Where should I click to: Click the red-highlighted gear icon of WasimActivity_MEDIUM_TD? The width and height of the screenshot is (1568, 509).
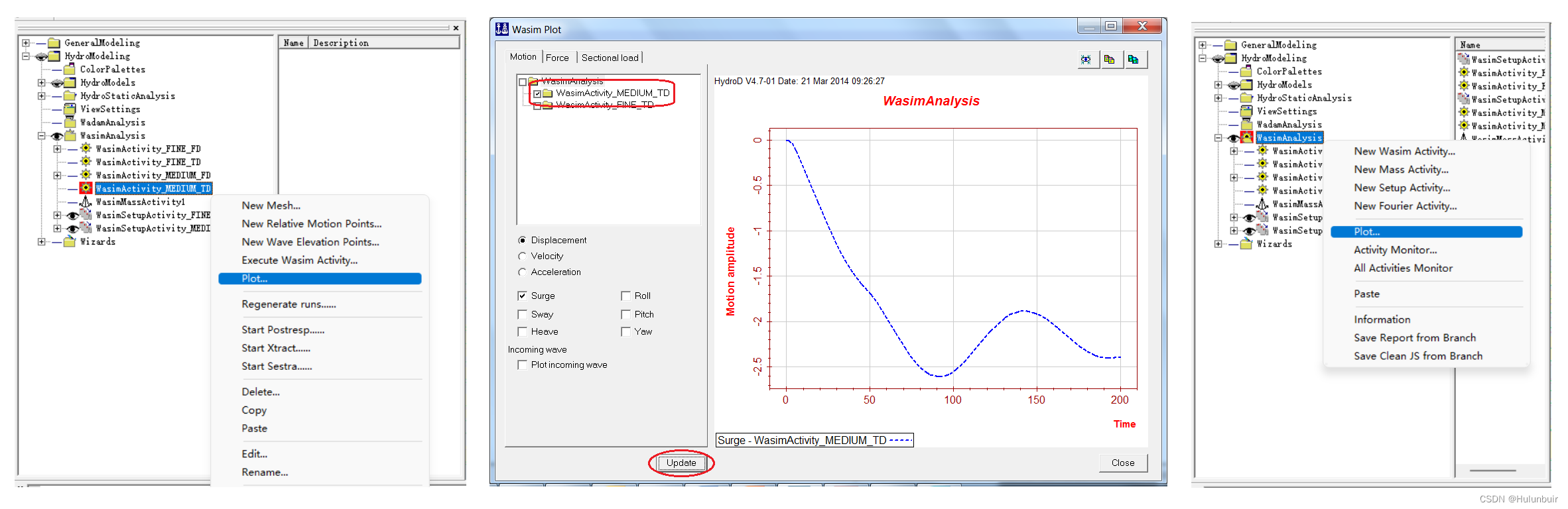(86, 188)
